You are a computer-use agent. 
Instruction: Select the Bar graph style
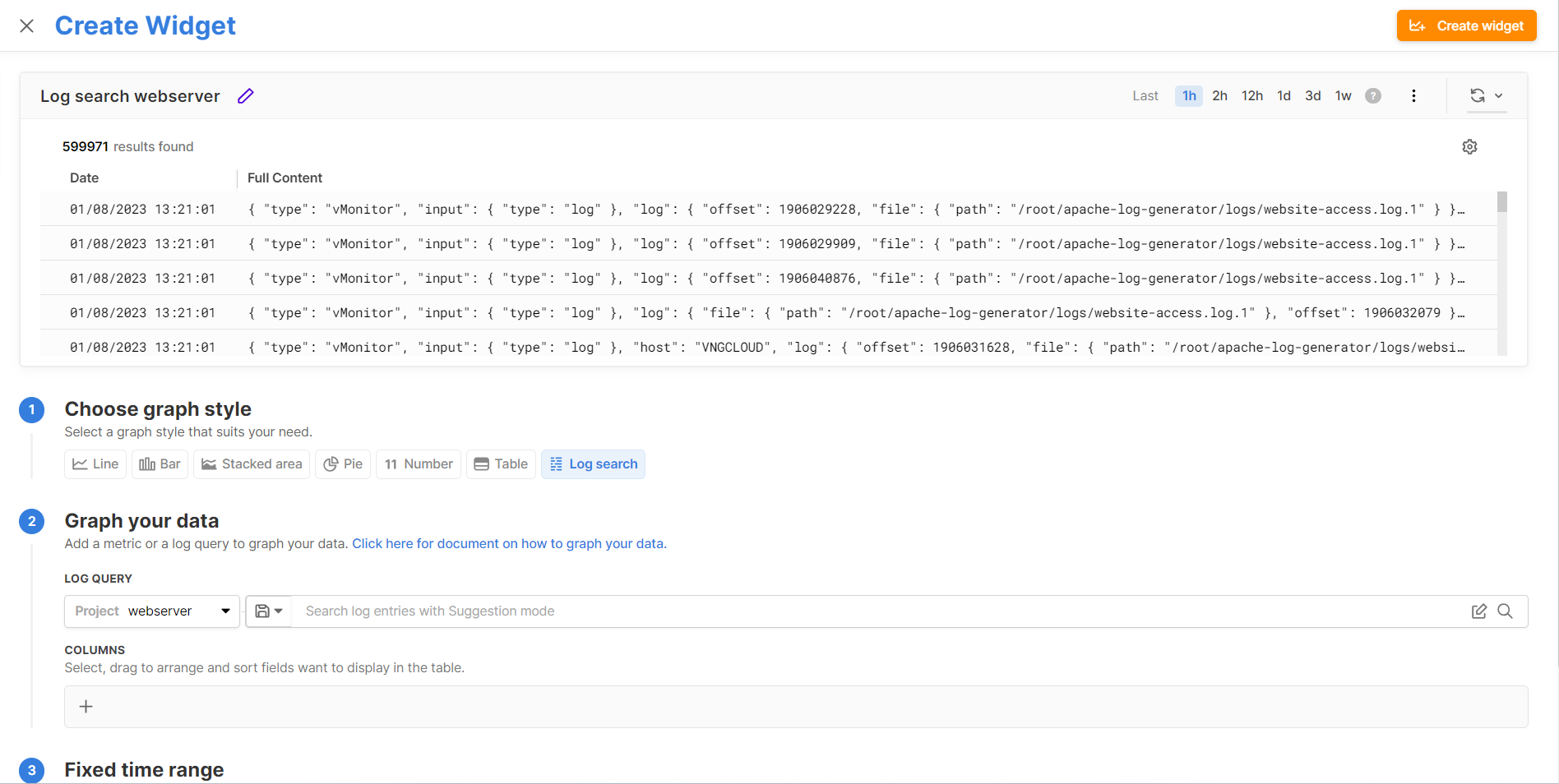click(160, 464)
